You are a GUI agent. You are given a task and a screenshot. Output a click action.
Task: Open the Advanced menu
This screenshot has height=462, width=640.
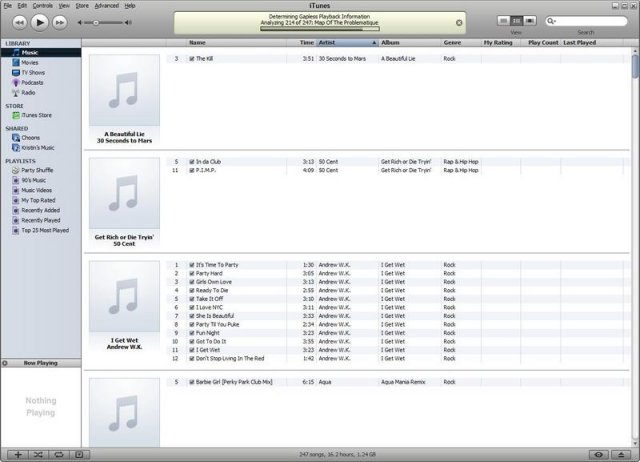107,6
